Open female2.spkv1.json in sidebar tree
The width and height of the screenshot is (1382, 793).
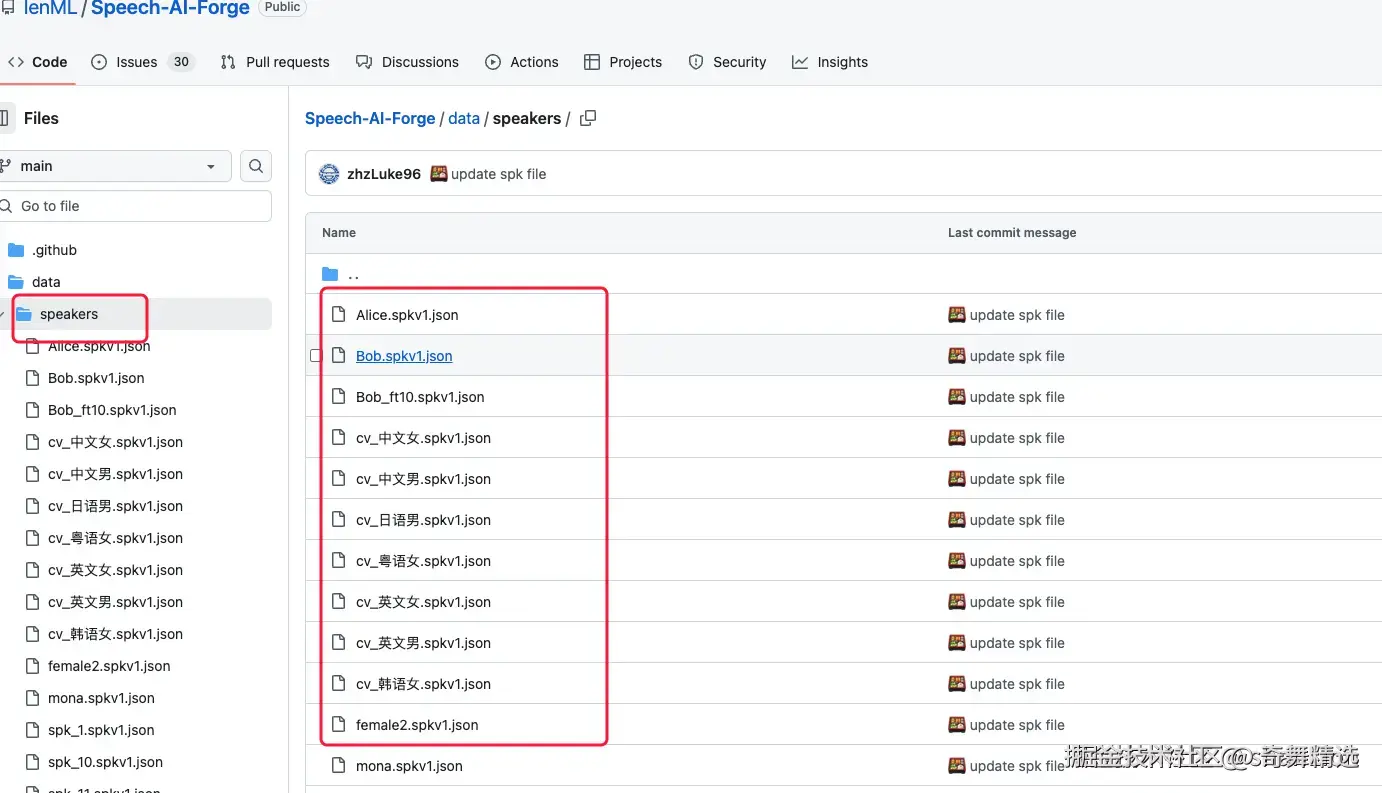pos(109,666)
